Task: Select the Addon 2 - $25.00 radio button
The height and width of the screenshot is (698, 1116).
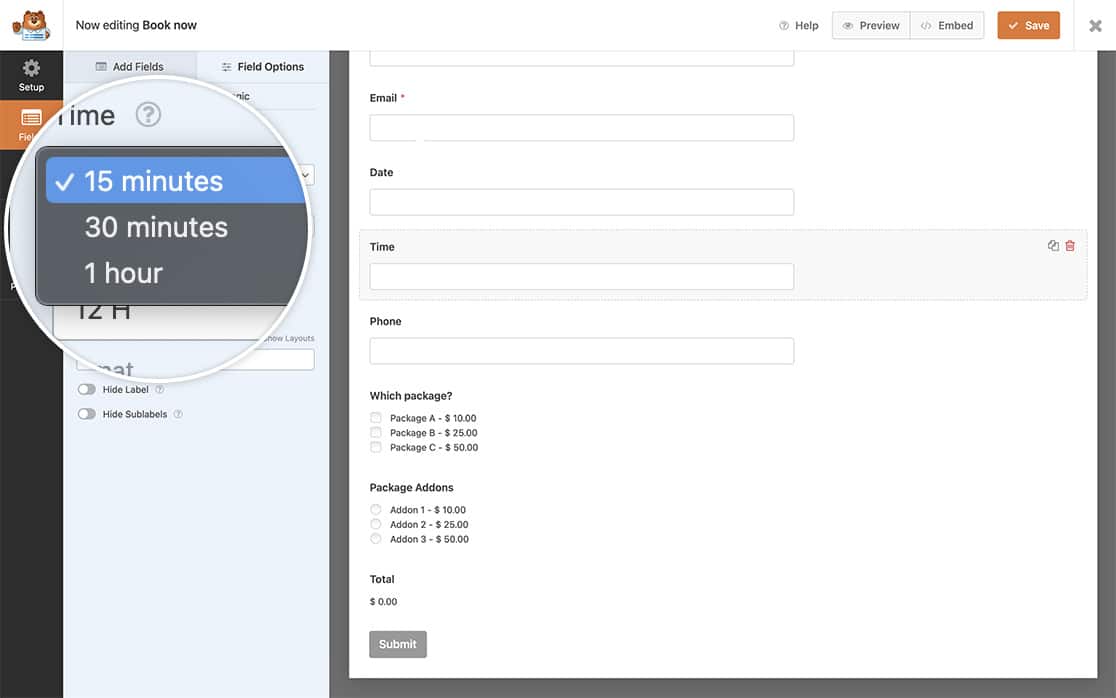Action: 375,524
